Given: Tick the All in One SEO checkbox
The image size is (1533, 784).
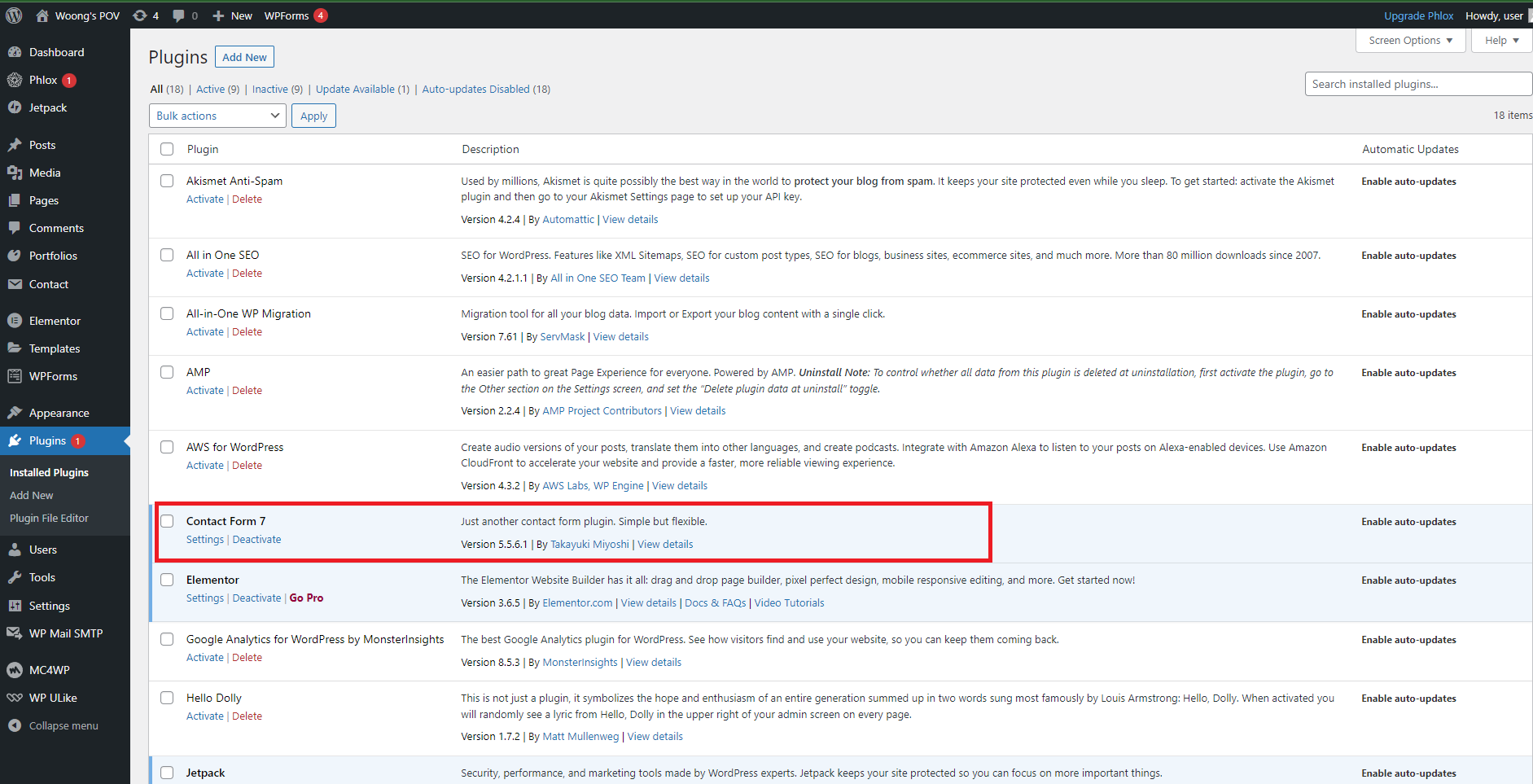Looking at the screenshot, I should click(x=167, y=255).
